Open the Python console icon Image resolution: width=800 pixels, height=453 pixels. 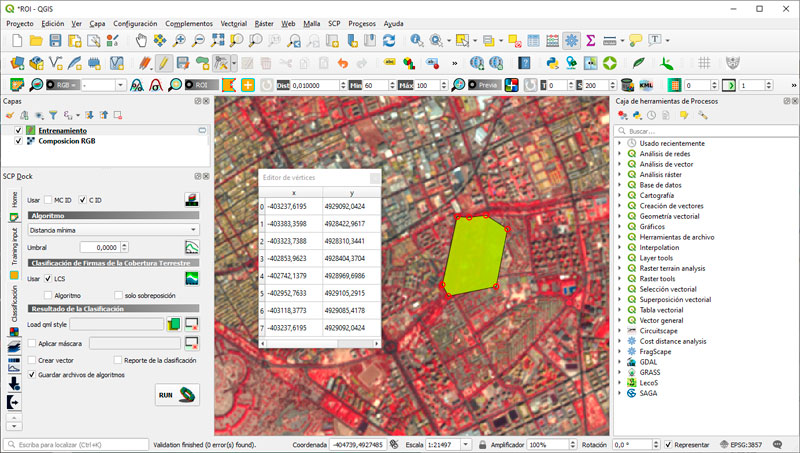pyautogui.click(x=551, y=63)
